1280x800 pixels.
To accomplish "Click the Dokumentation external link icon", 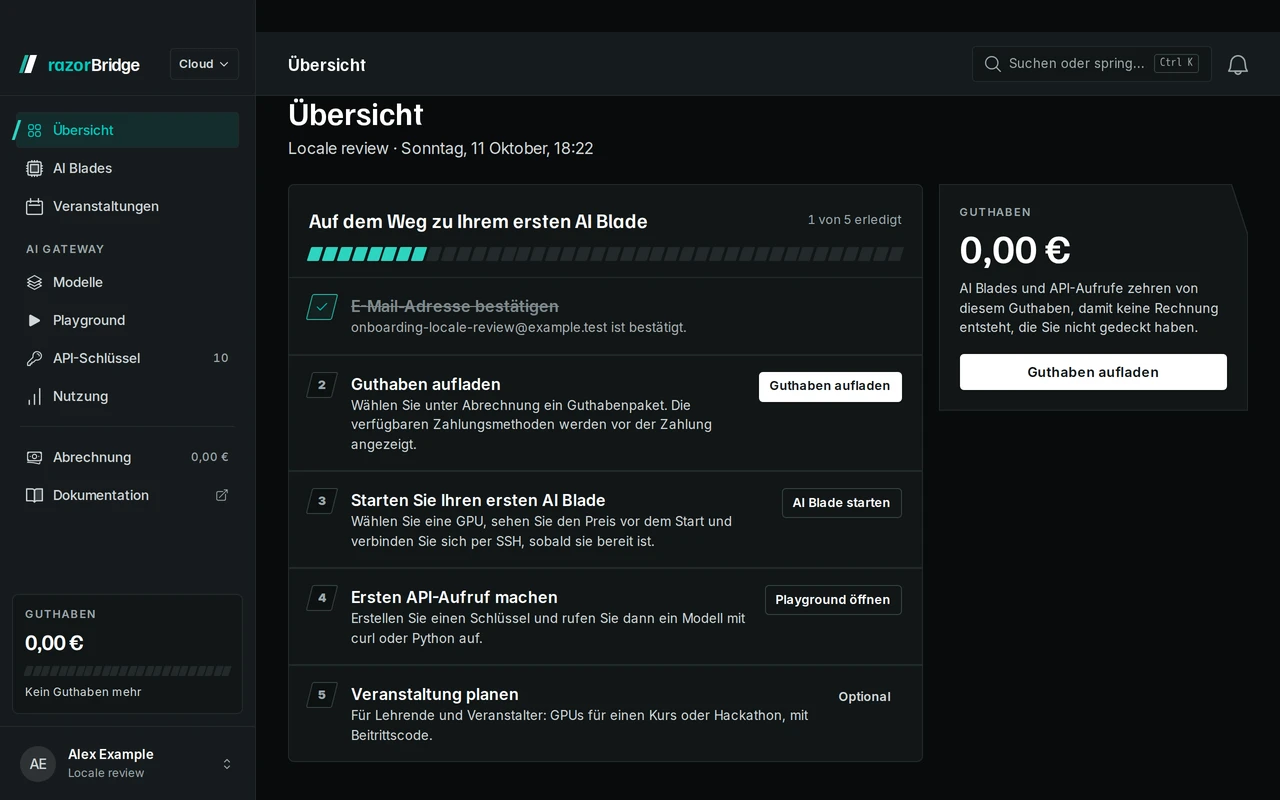I will [222, 495].
